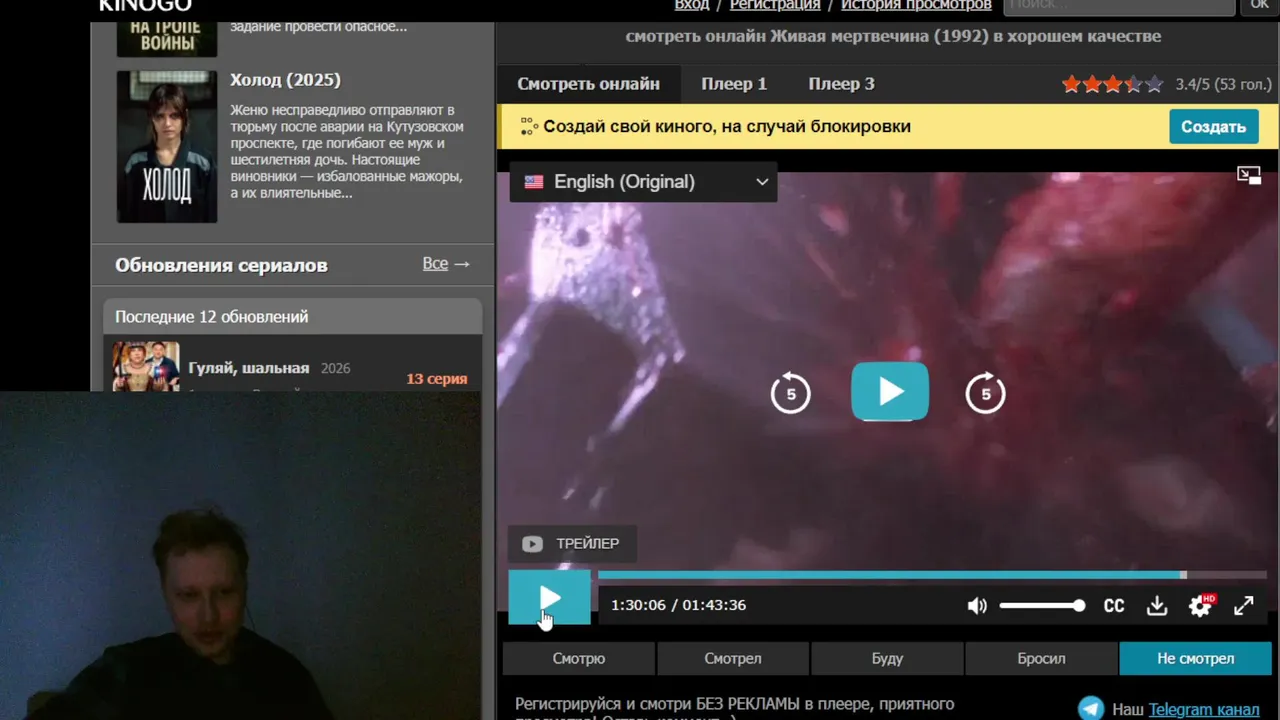Click the Создать button in yellow banner
Image resolution: width=1280 pixels, height=720 pixels.
pyautogui.click(x=1213, y=127)
